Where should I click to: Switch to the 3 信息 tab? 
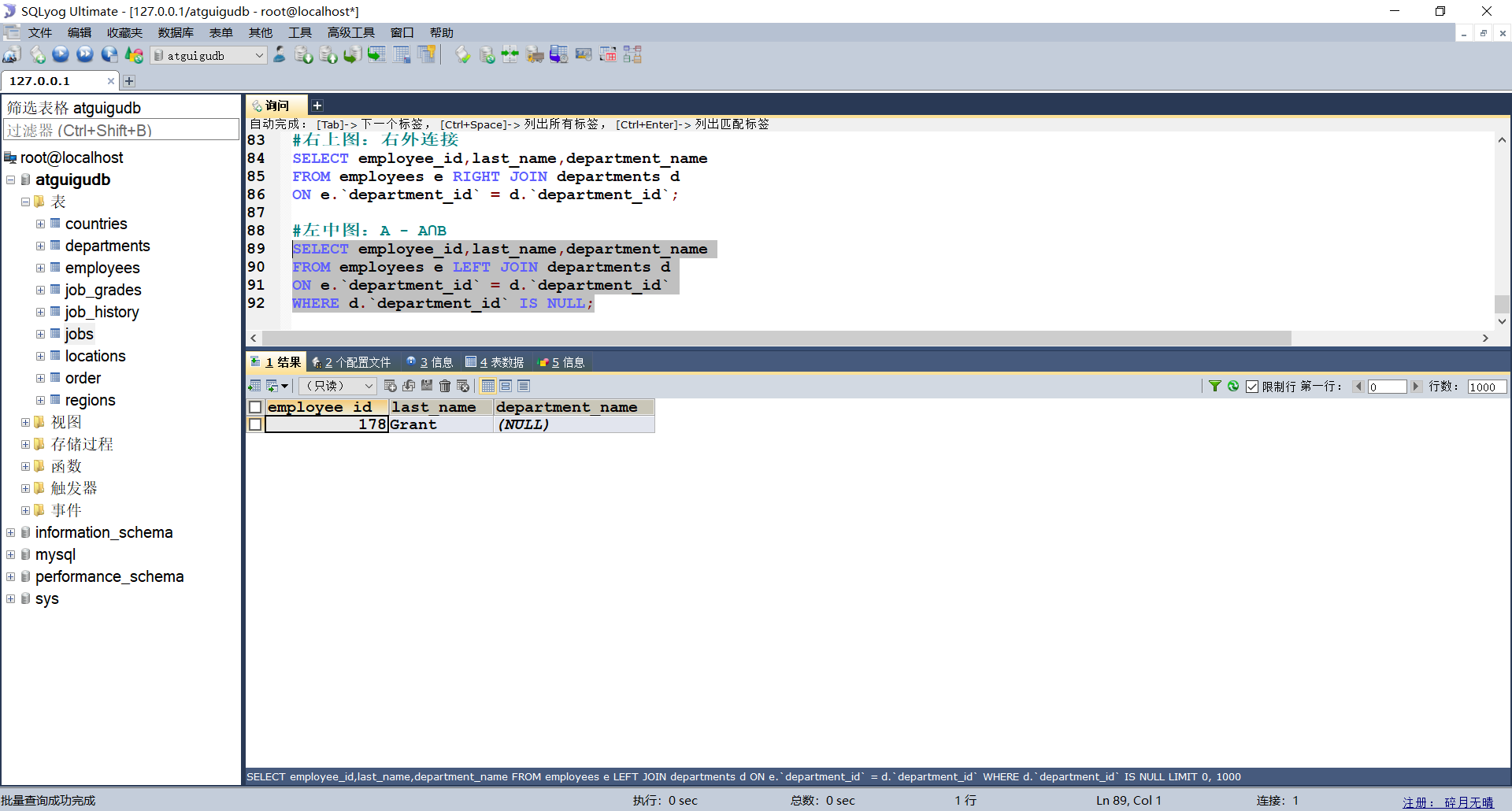430,362
